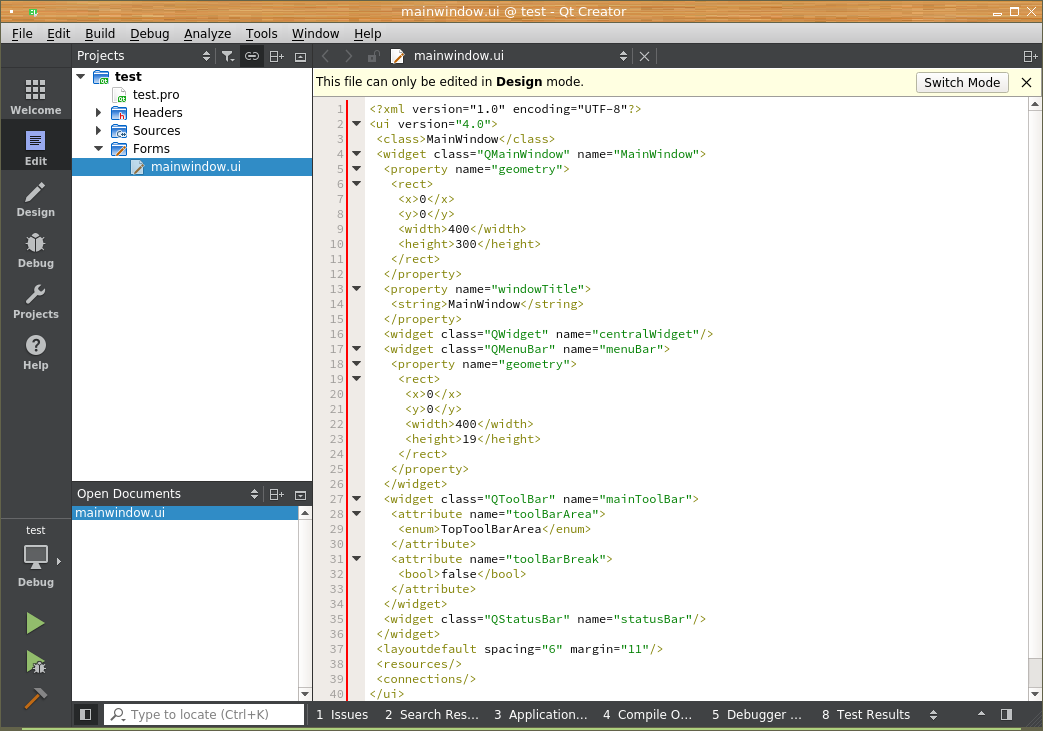
Task: Select test.pro in project tree
Action: (x=156, y=94)
